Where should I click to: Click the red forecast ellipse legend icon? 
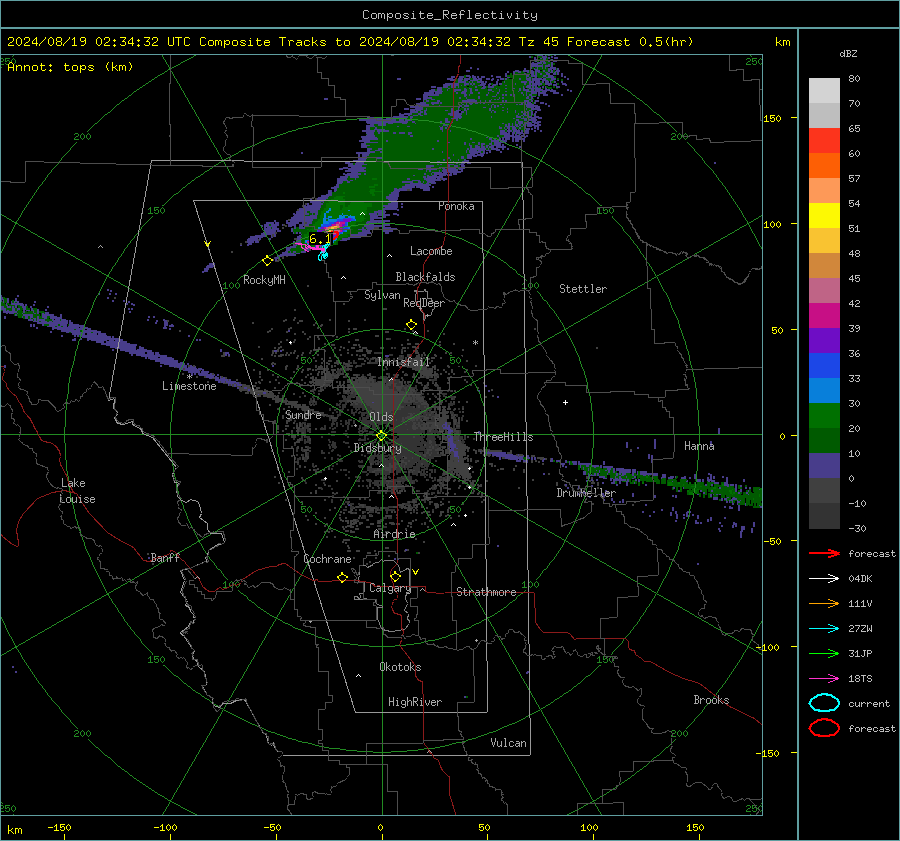(824, 728)
